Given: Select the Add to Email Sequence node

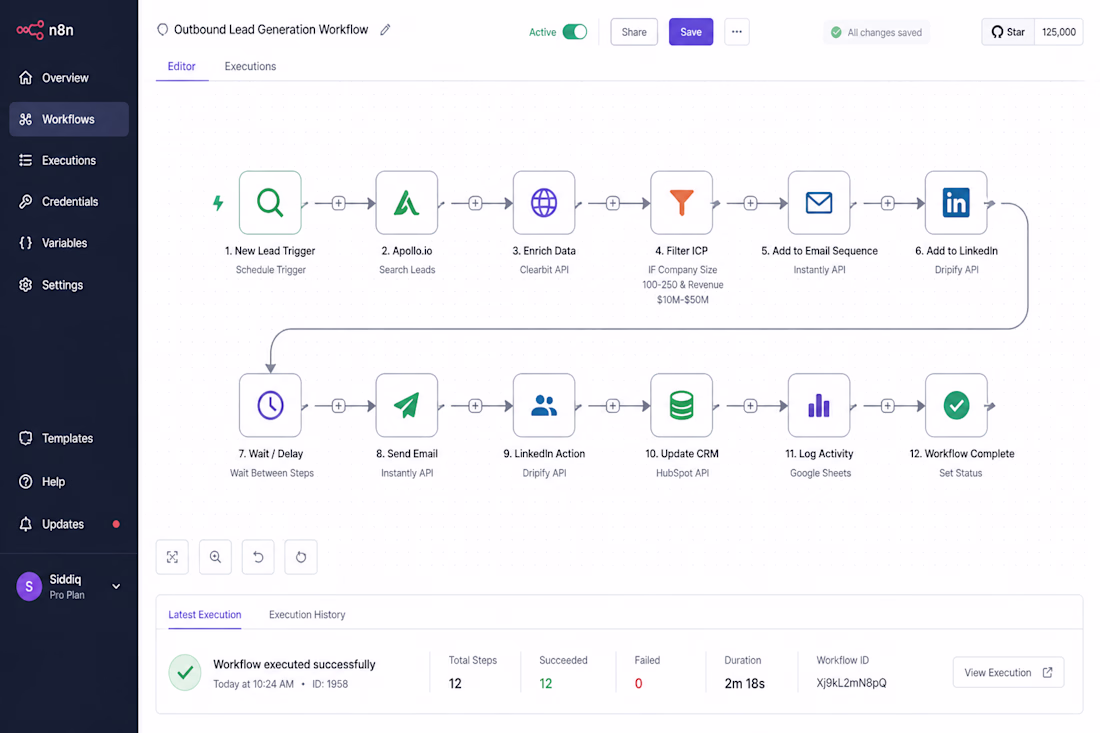Looking at the screenshot, I should coord(819,203).
